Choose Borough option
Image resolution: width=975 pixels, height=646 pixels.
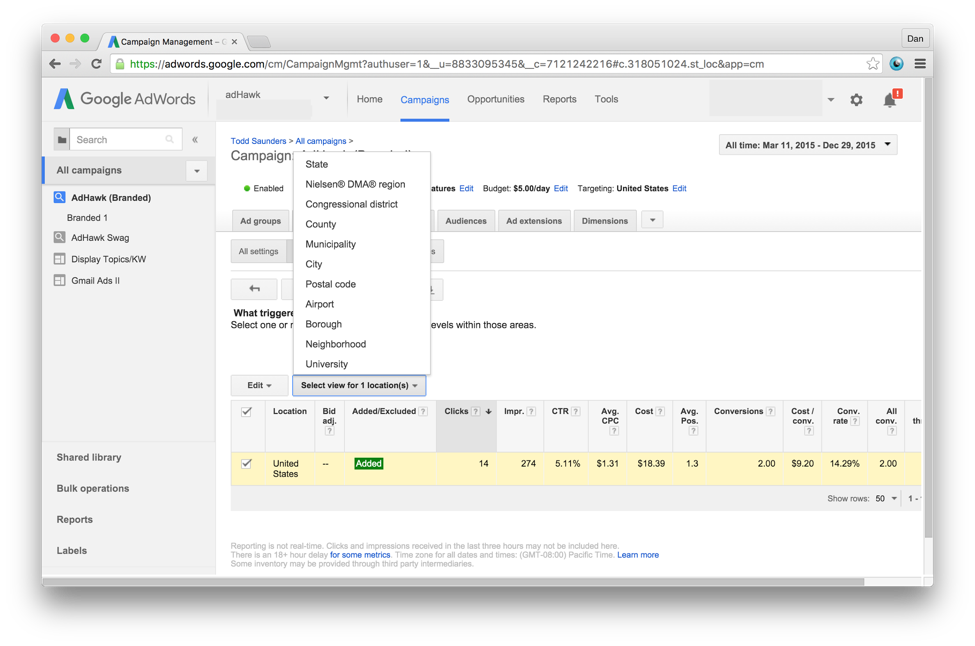coord(361,324)
